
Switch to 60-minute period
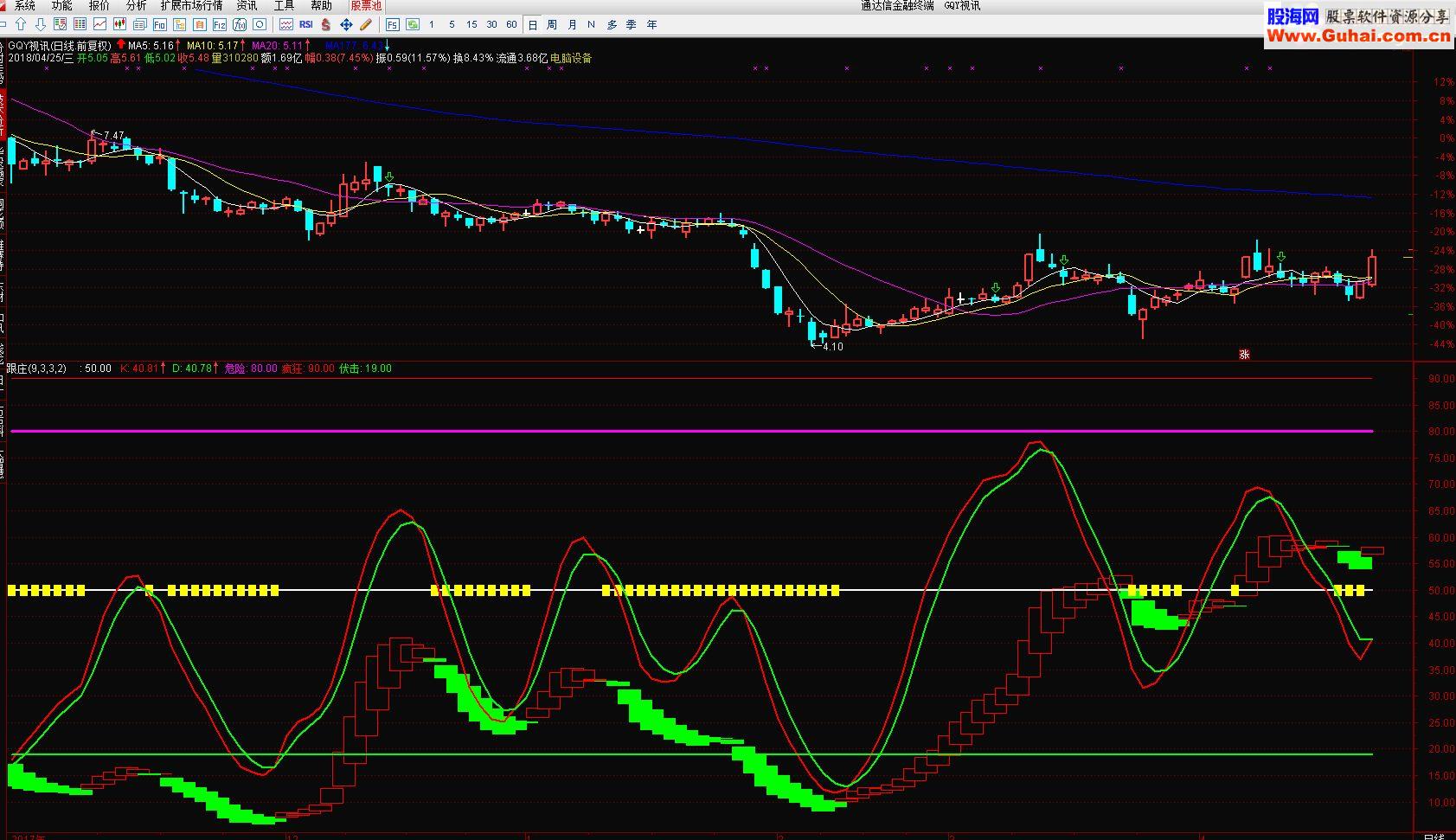(511, 24)
